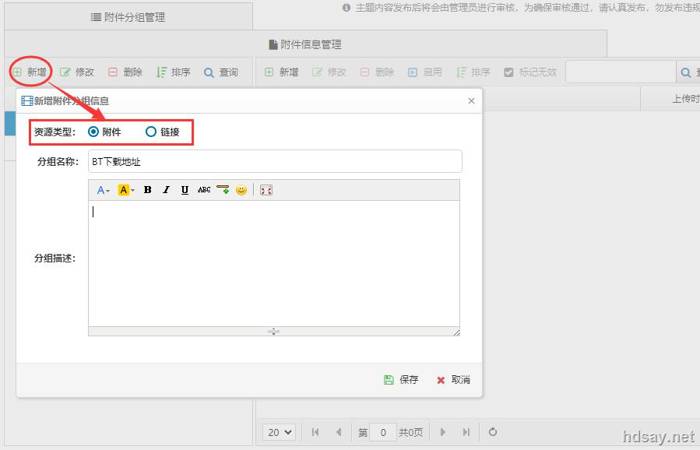Image resolution: width=700 pixels, height=450 pixels.
Task: Click 排序 in the attachment info toolbar
Action: [x=473, y=72]
